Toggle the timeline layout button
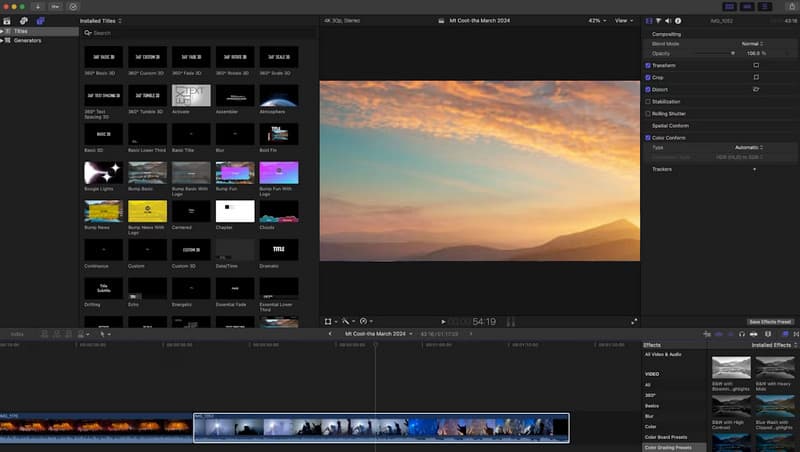Viewport: 800px width, 452px height. pos(747,7)
